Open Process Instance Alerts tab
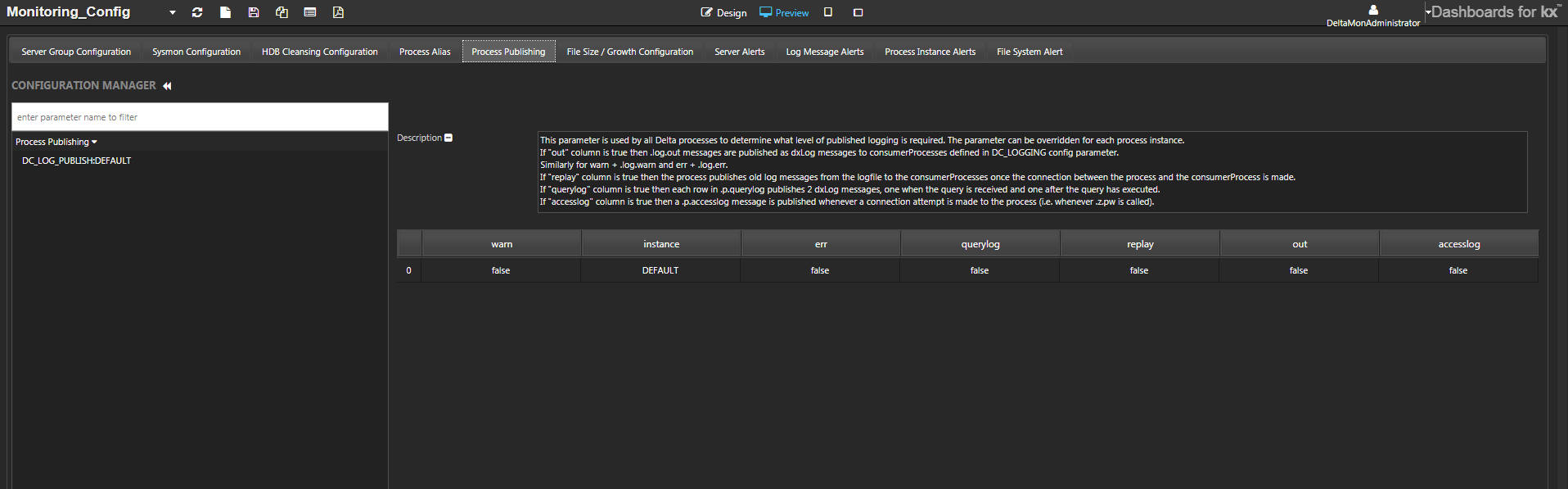 [930, 52]
